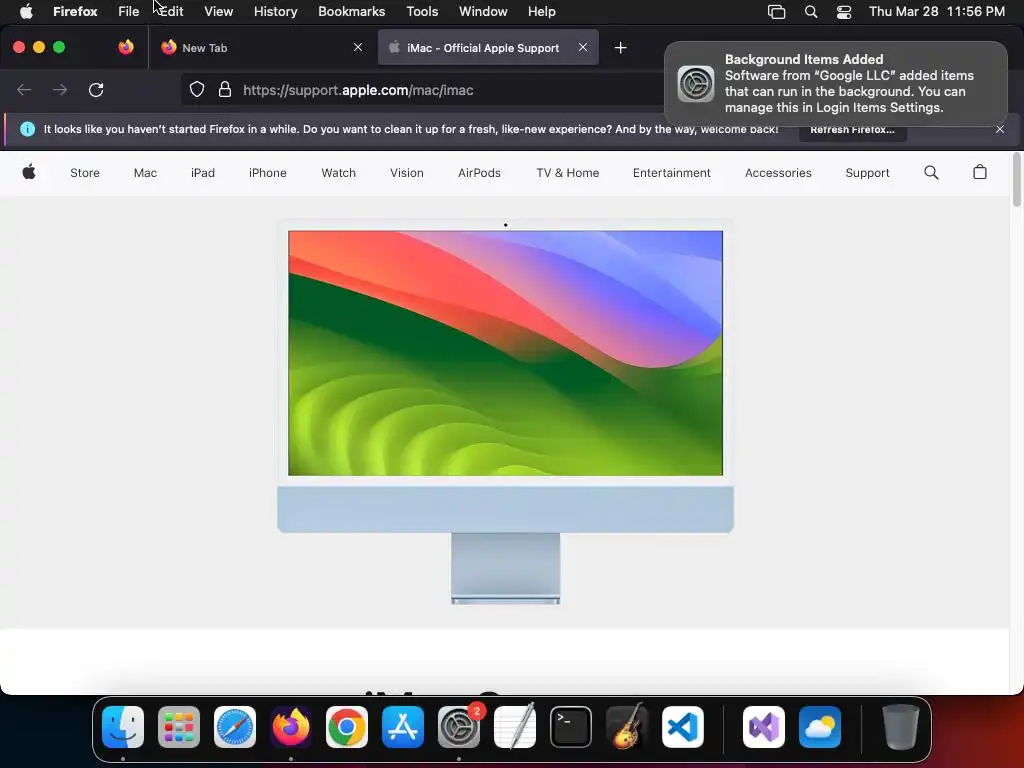Click the back navigation arrow
Image resolution: width=1024 pixels, height=768 pixels.
pos(24,89)
